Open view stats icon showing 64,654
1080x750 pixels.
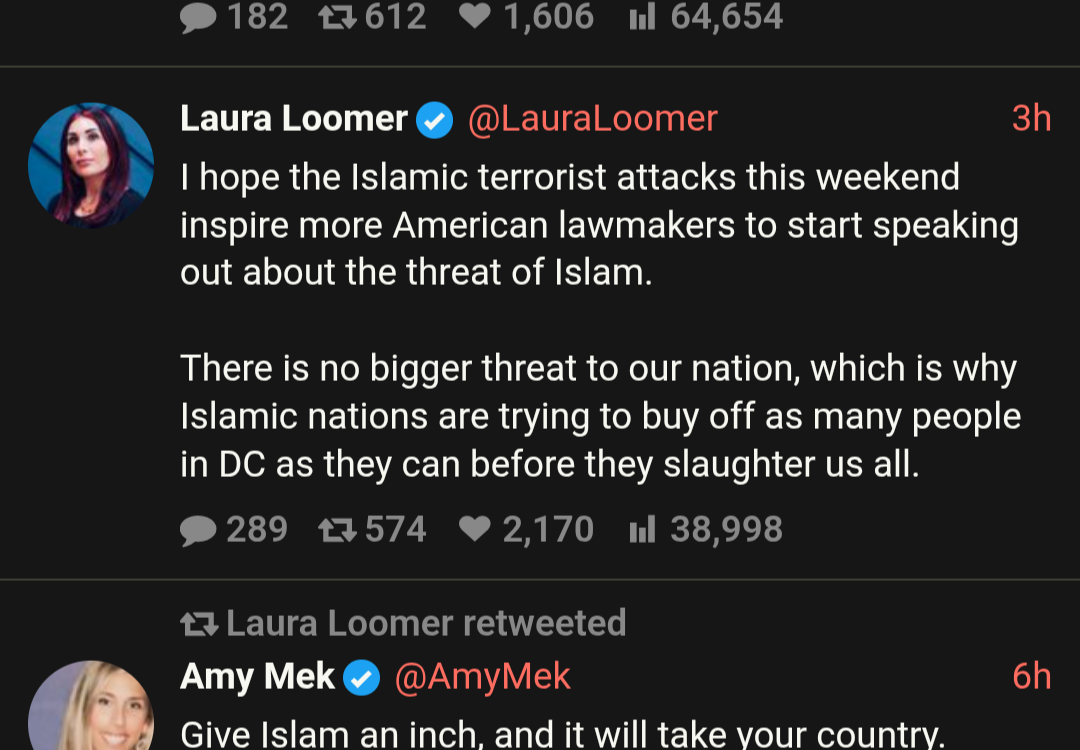point(642,18)
